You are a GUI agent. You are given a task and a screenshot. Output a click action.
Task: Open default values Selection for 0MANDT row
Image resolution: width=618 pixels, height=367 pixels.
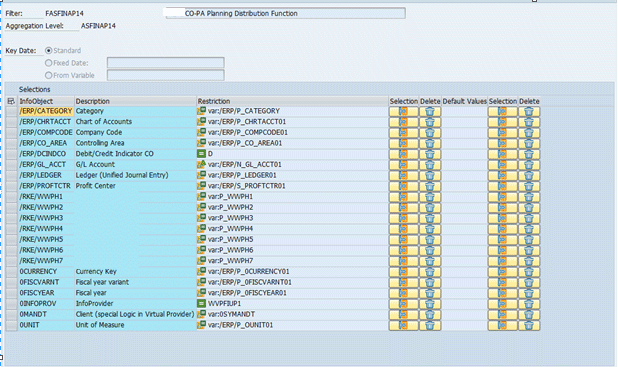click(x=503, y=314)
